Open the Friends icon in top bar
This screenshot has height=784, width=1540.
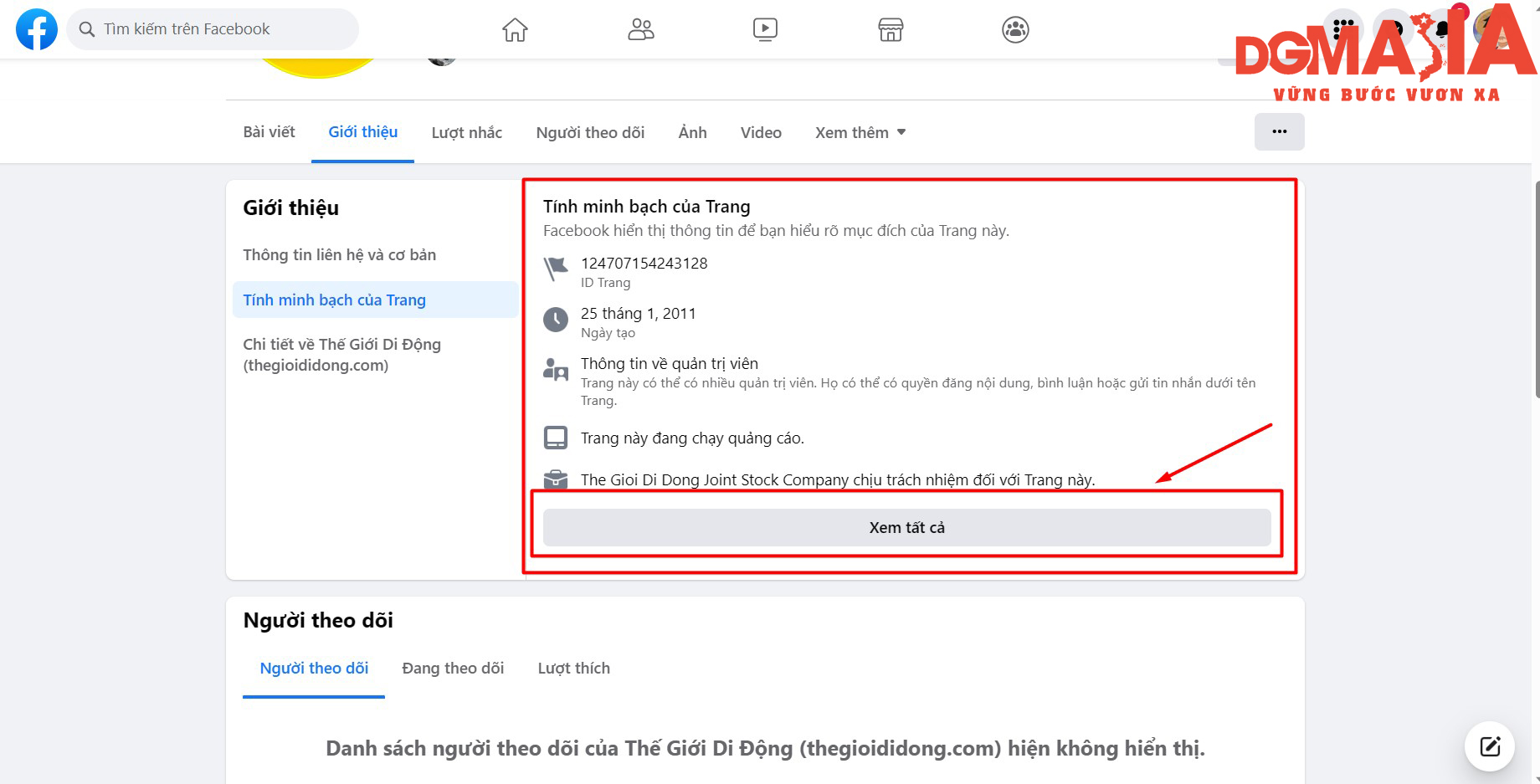pyautogui.click(x=640, y=30)
